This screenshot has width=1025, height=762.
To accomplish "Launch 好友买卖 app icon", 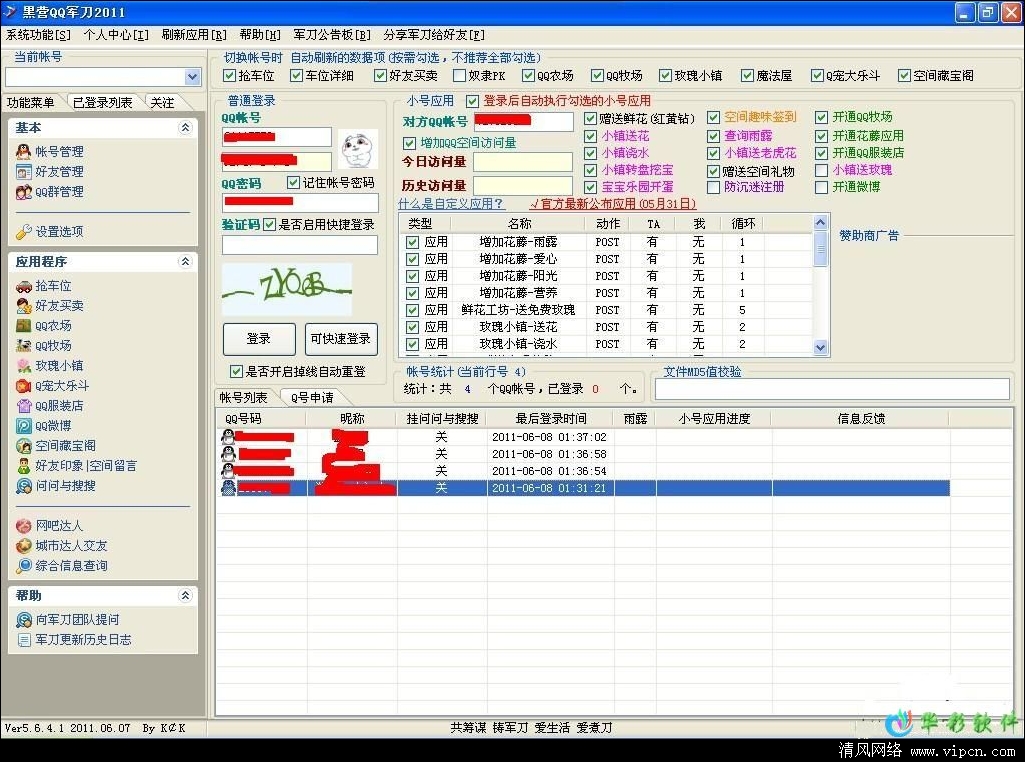I will tap(24, 306).
